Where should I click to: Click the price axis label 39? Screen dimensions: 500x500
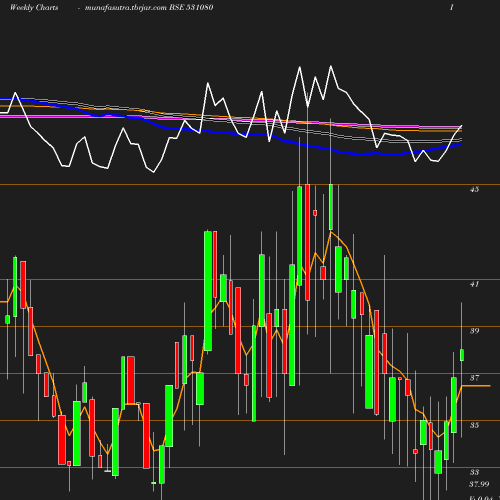[x=474, y=331]
